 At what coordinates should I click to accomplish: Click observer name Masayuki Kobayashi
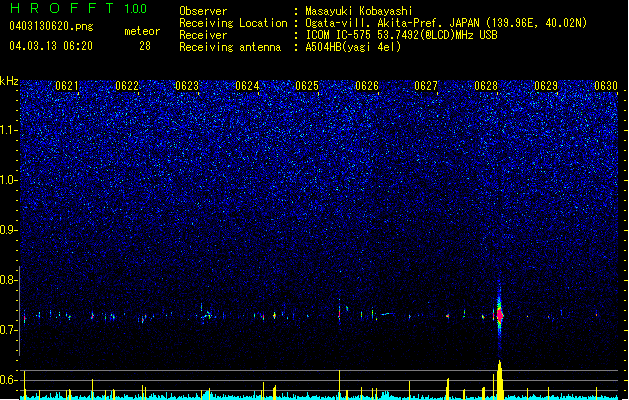point(358,11)
